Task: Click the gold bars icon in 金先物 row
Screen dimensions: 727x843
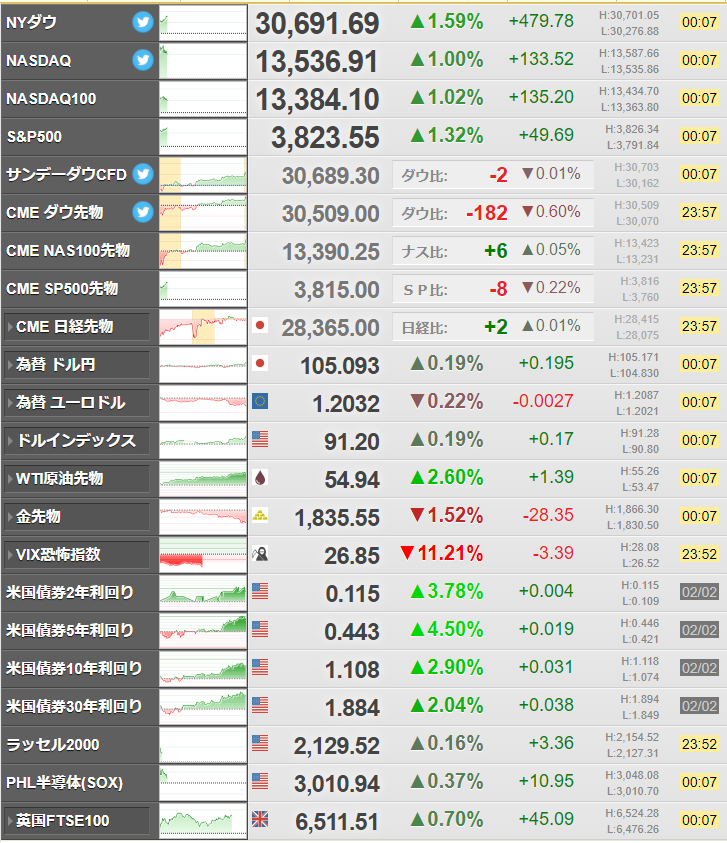Action: point(260,516)
